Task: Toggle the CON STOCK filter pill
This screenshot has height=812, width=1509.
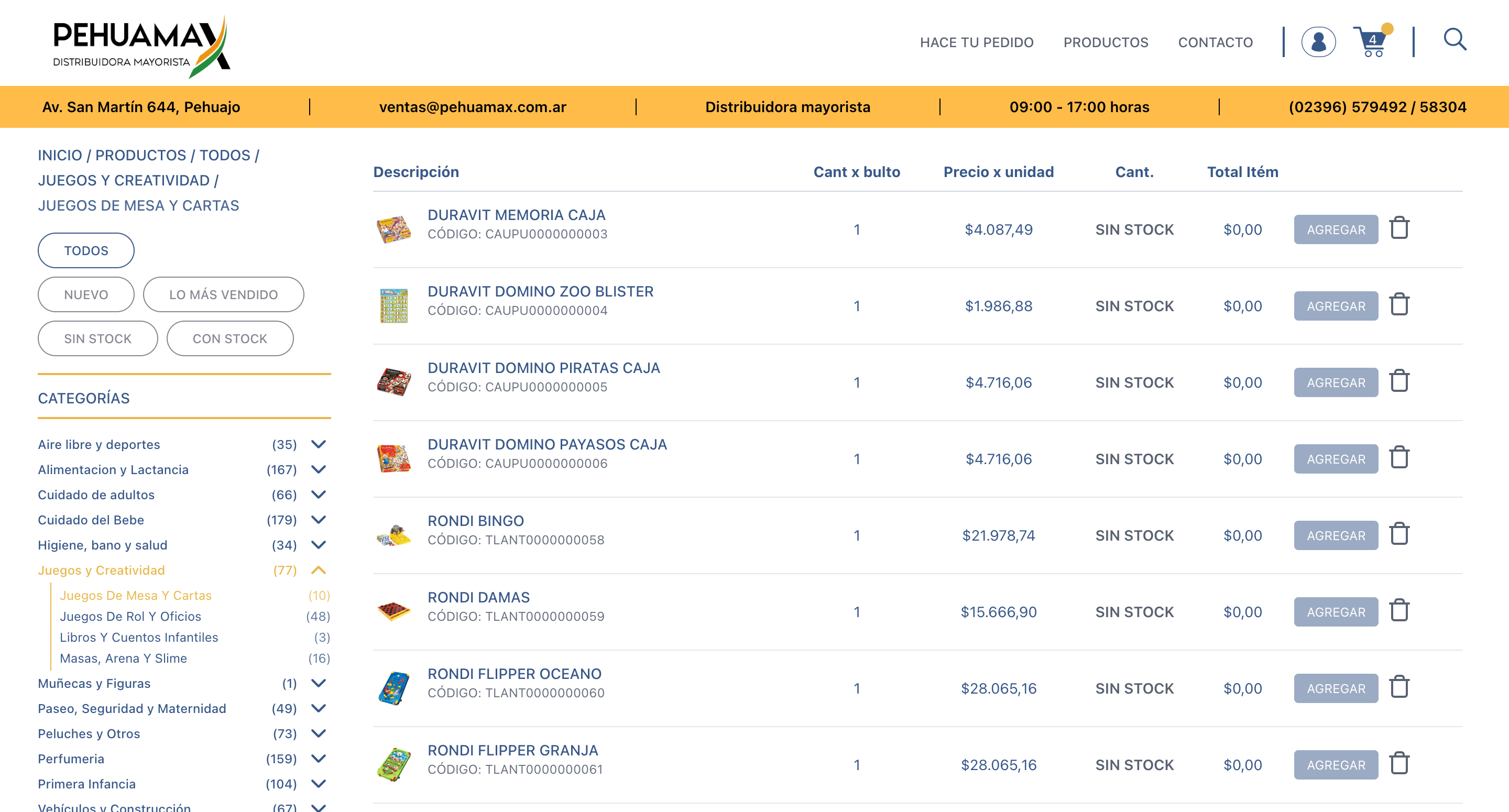Action: click(229, 338)
